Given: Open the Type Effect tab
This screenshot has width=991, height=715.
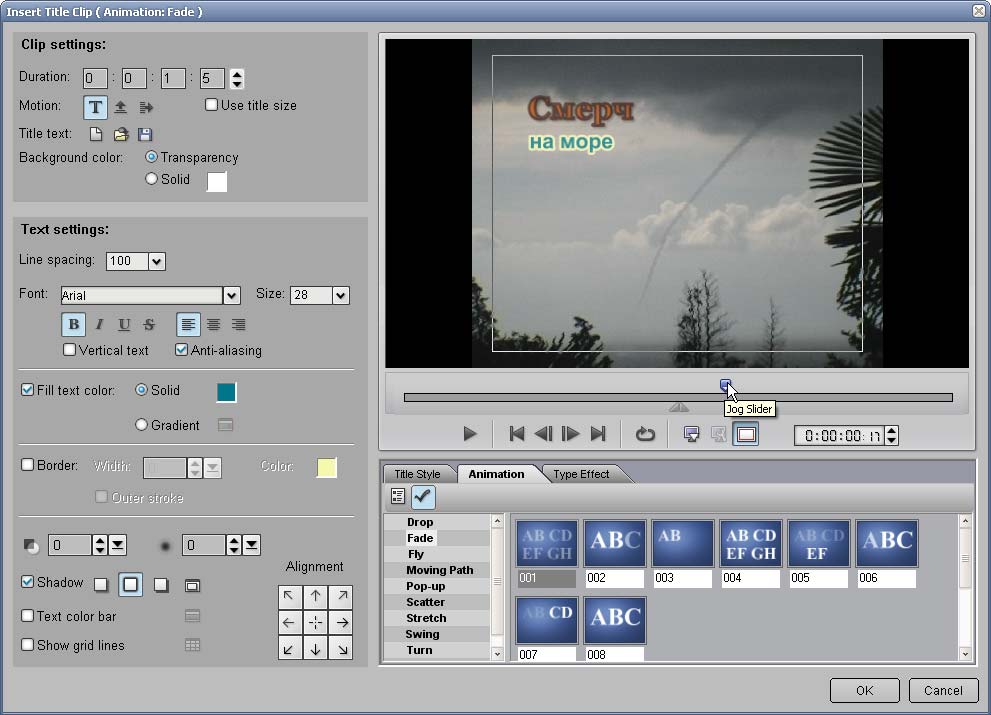Looking at the screenshot, I should pos(581,474).
